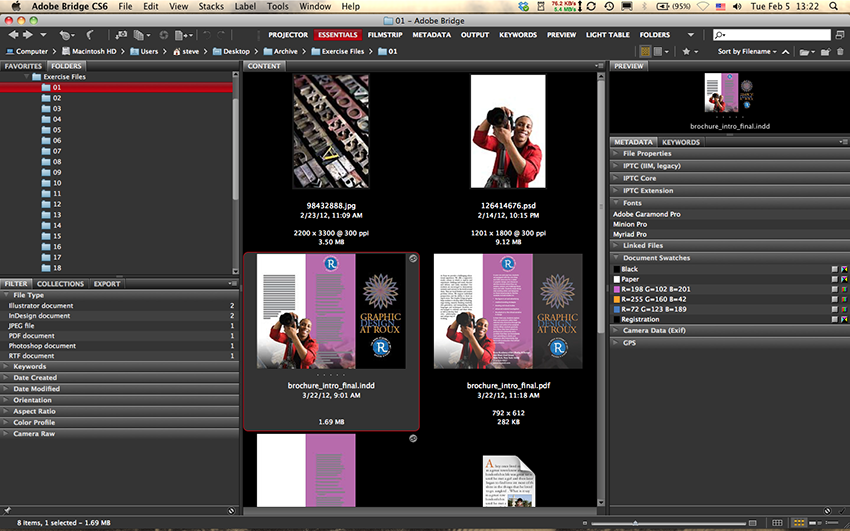The width and height of the screenshot is (850, 531).
Task: Filter by RTF document type
Action: pos(119,356)
